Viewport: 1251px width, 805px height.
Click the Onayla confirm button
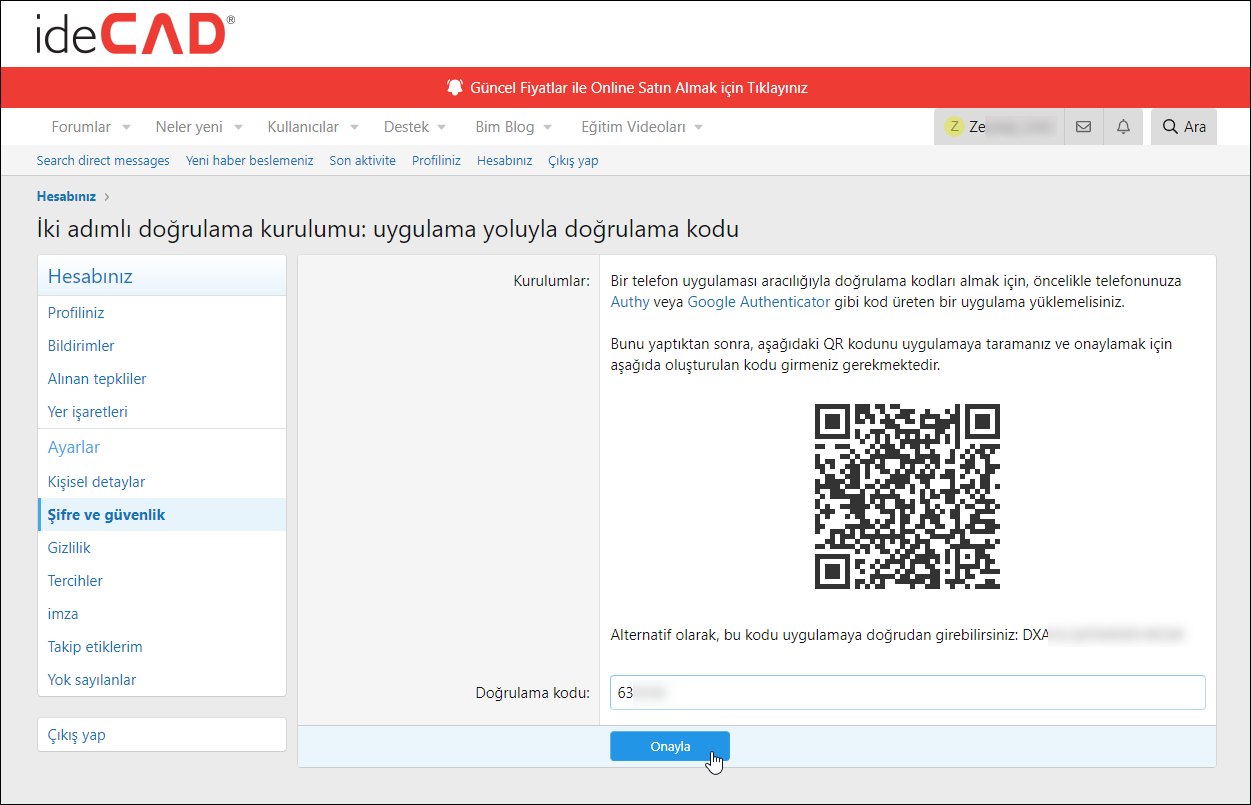pos(670,746)
